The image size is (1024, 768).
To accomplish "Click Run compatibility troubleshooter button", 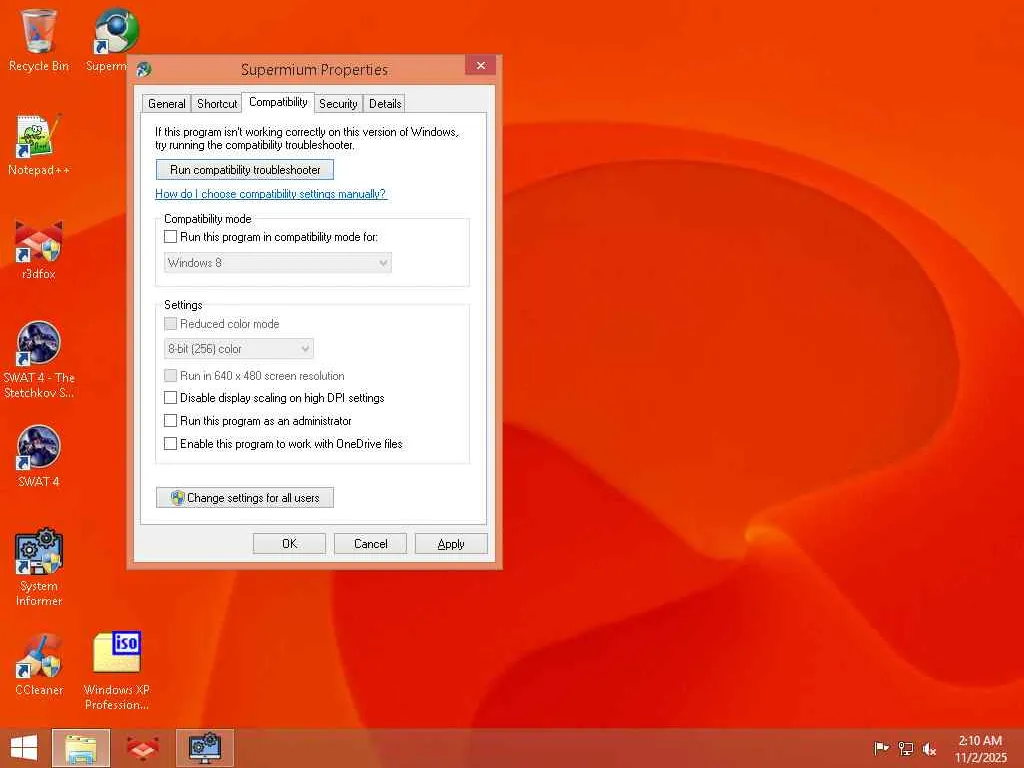I will pyautogui.click(x=245, y=170).
